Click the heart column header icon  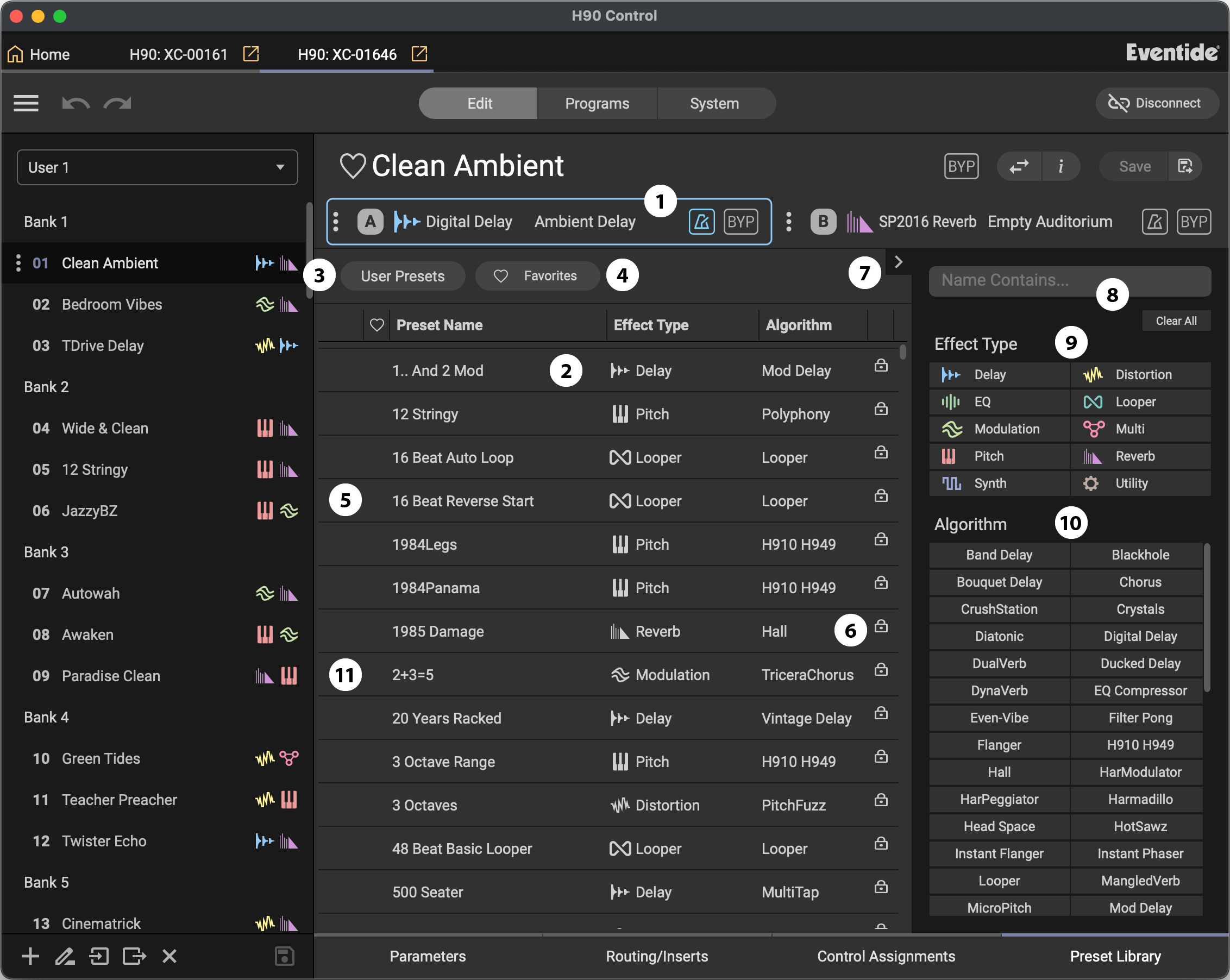tap(376, 325)
